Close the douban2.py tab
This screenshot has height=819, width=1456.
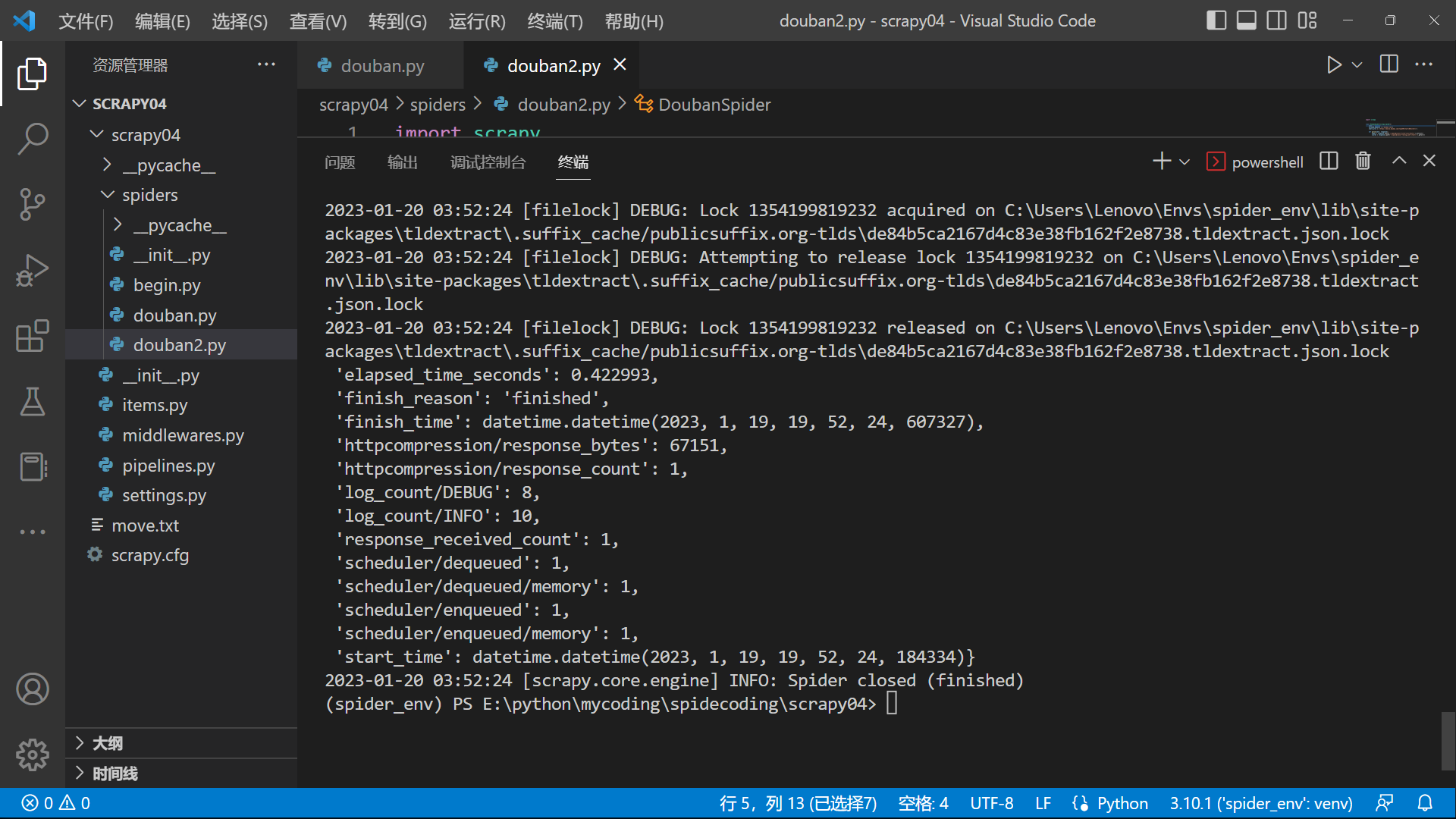pos(620,64)
